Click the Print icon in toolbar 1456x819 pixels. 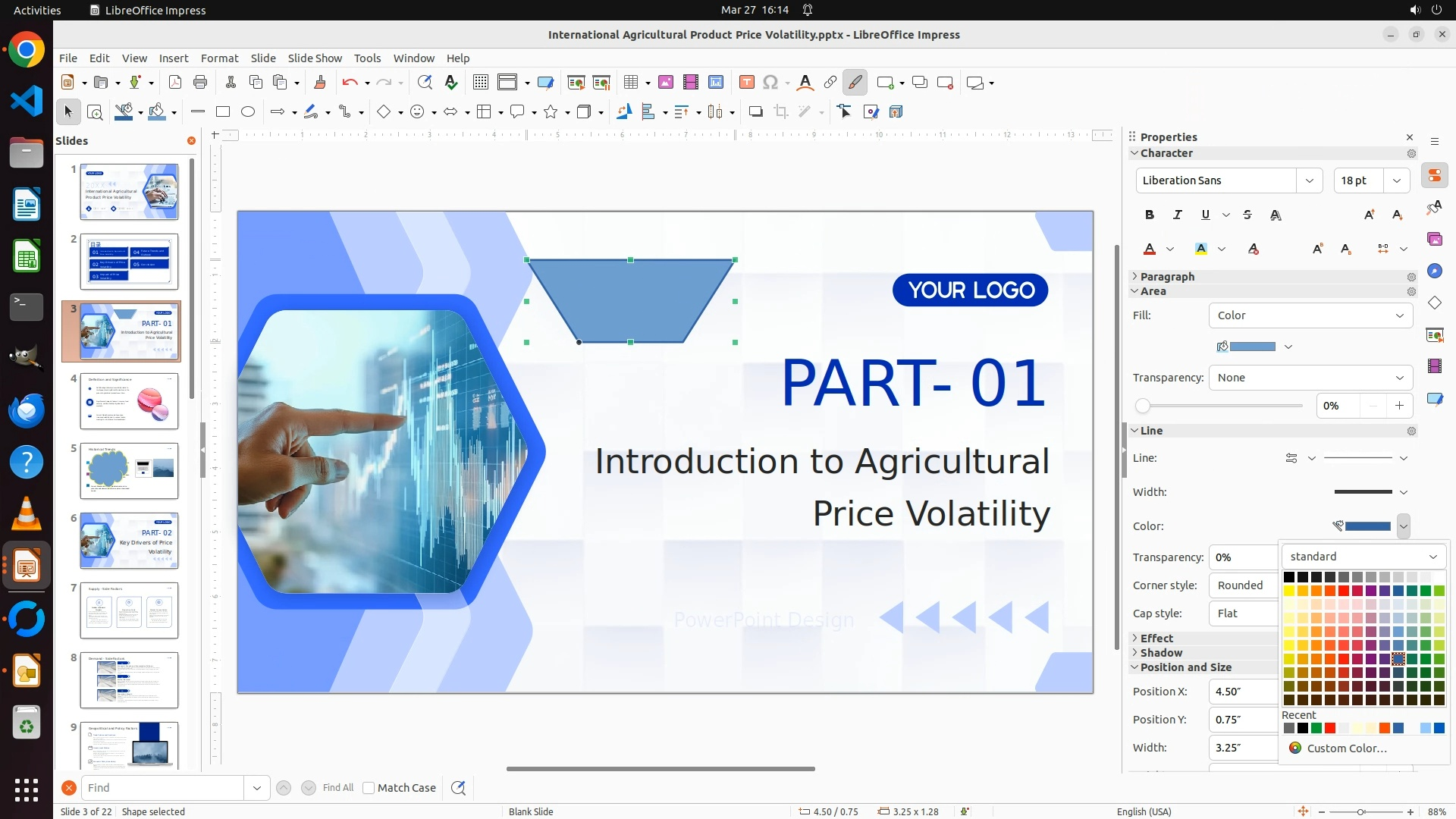click(200, 83)
